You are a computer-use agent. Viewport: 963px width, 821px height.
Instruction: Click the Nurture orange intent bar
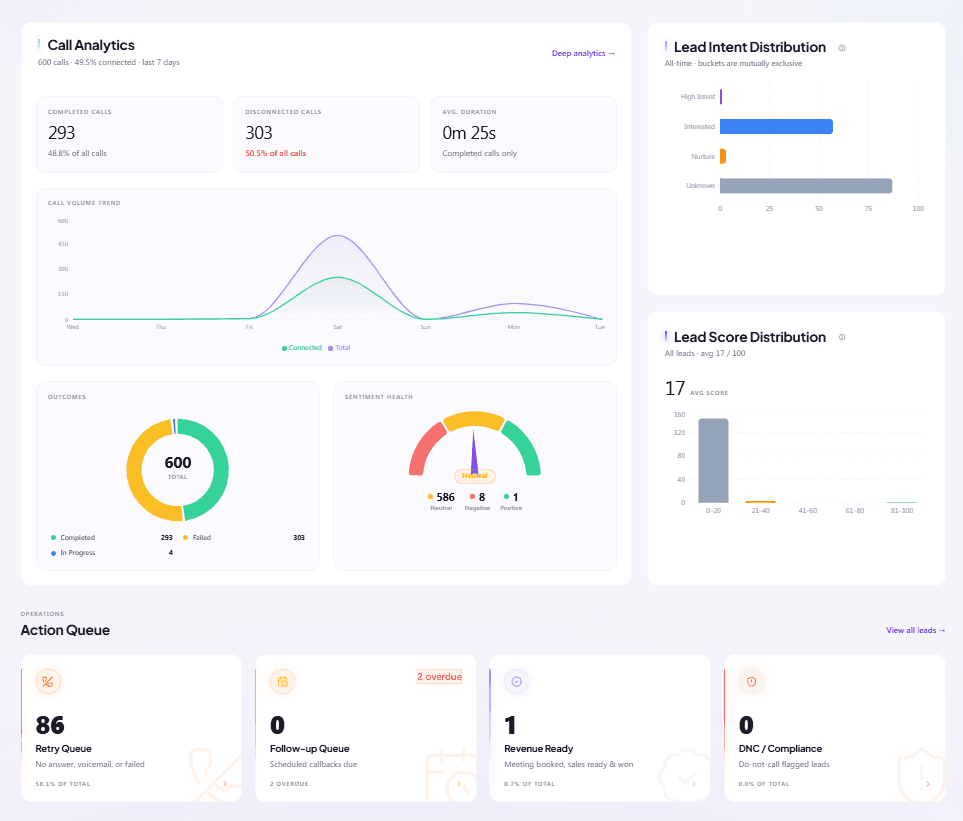tap(723, 156)
